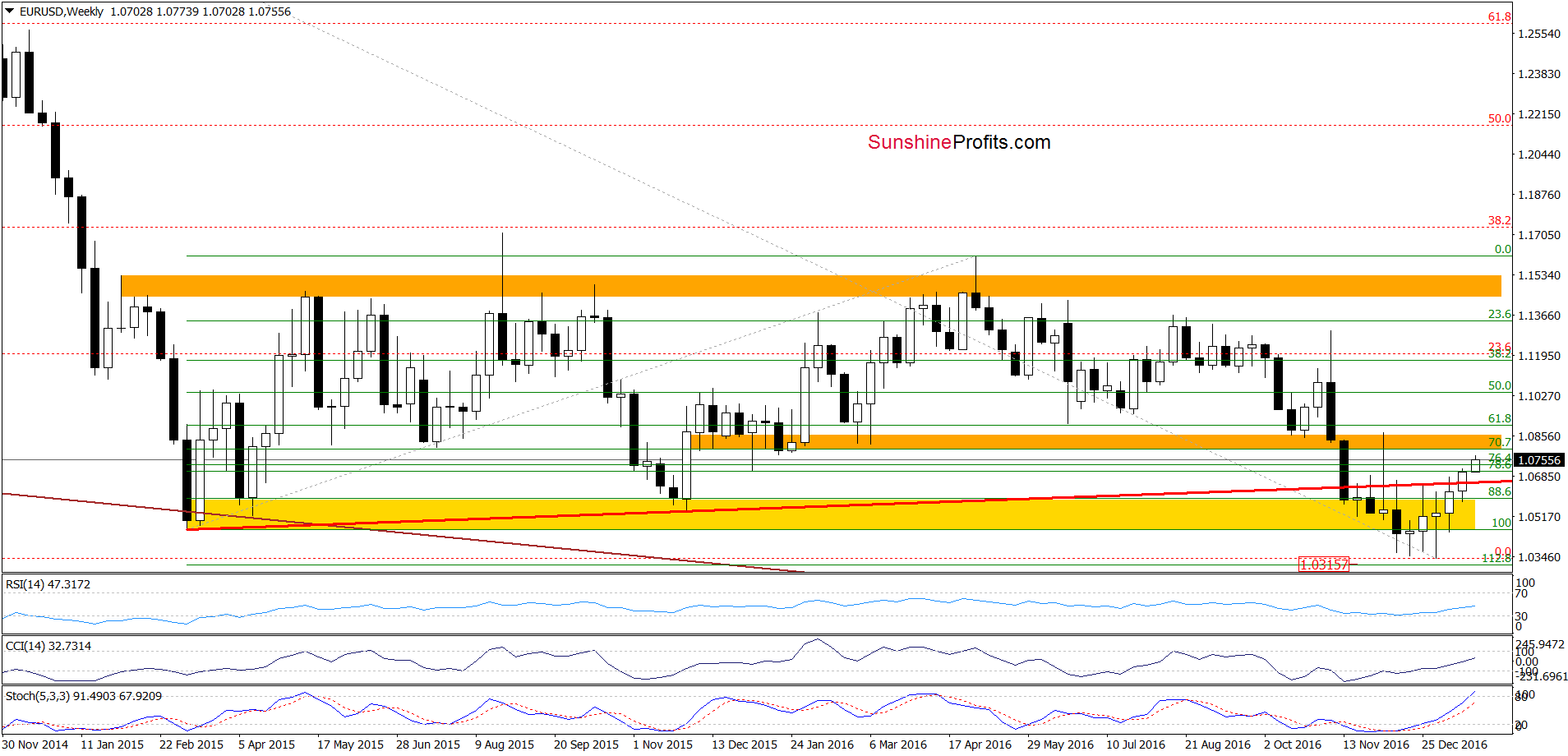The height and width of the screenshot is (756, 1568).
Task: Click the 21 Aug 2016 date label
Action: tap(1218, 744)
